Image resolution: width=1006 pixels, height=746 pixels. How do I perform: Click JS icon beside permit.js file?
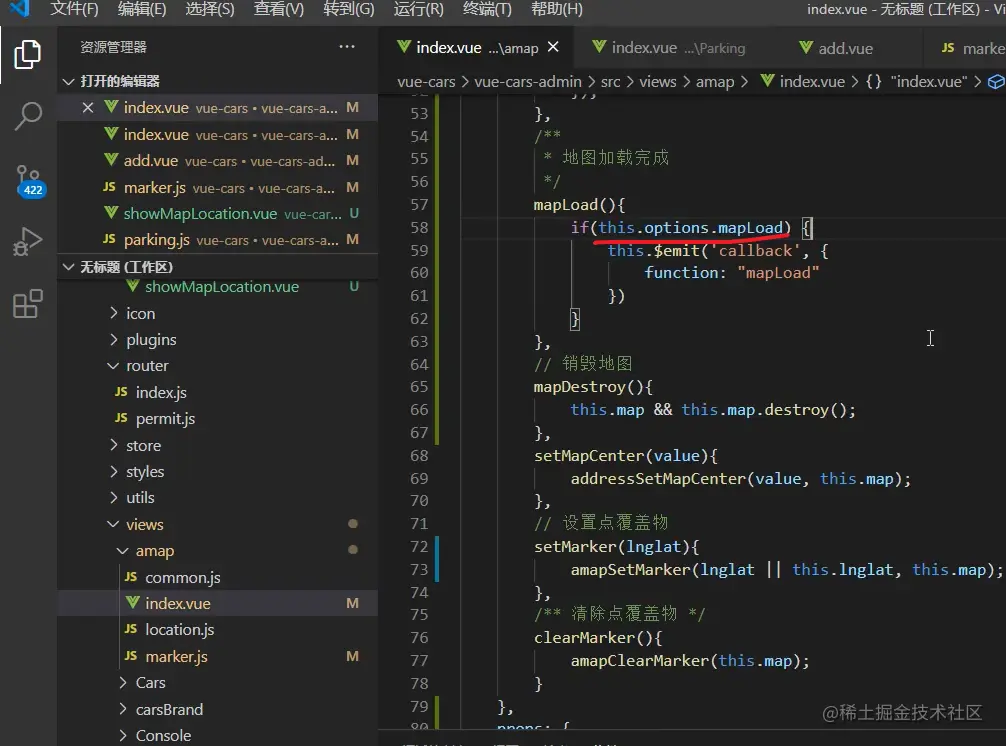coord(121,418)
